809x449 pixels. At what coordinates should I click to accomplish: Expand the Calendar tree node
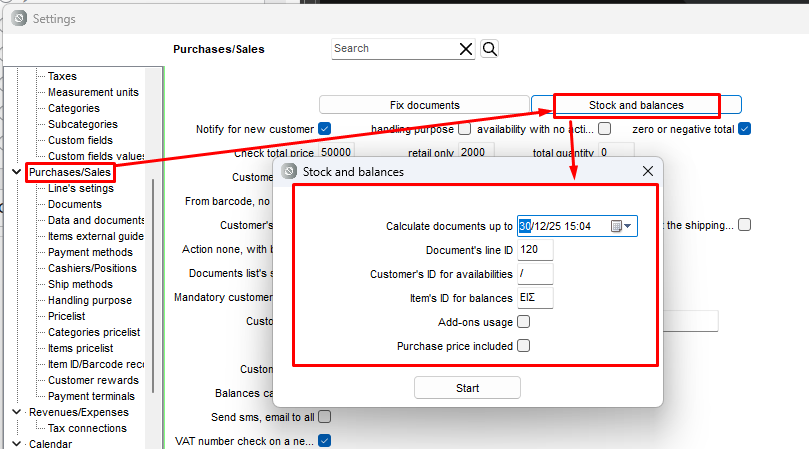16,444
